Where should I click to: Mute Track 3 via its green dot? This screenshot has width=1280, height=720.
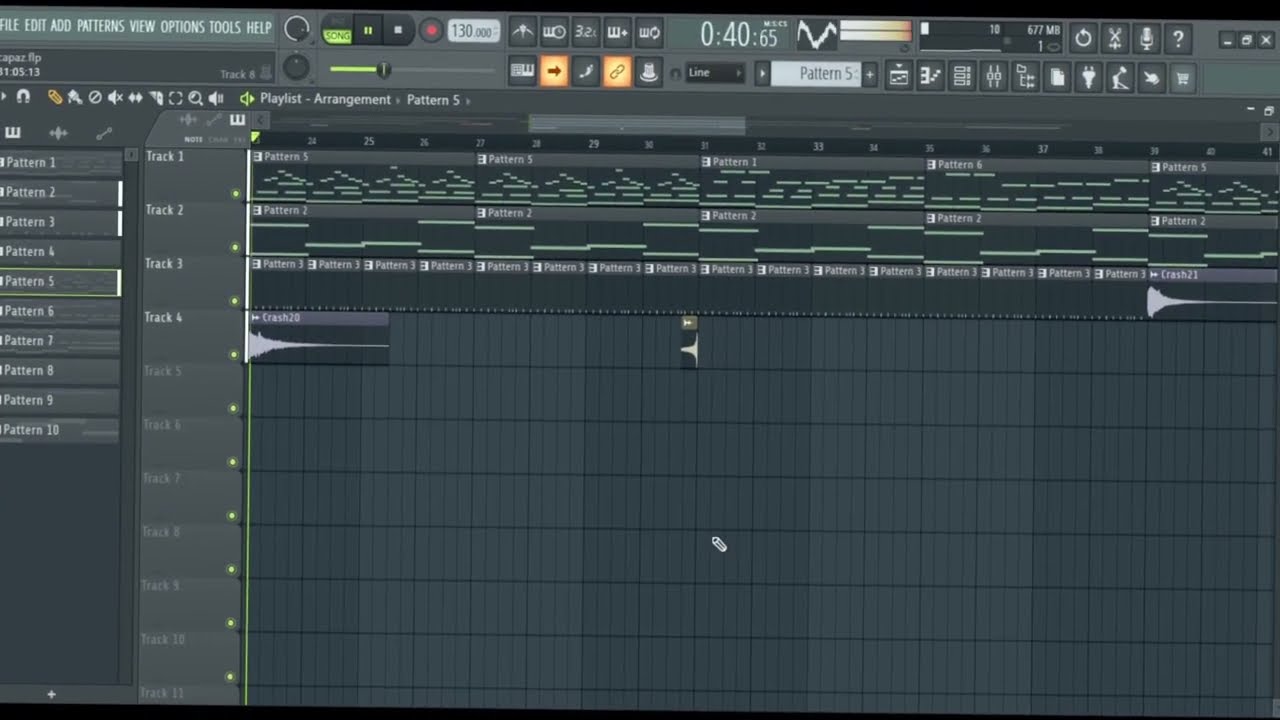click(x=235, y=301)
